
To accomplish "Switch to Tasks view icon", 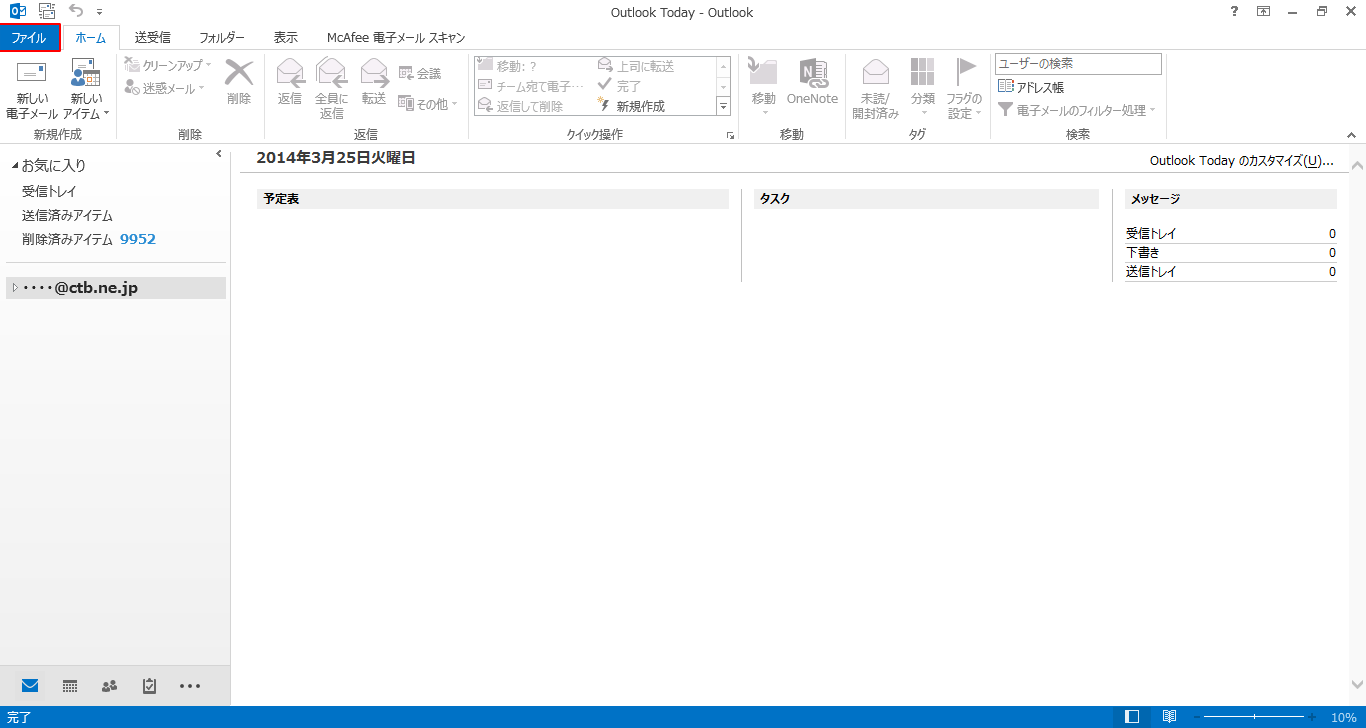I will 150,686.
